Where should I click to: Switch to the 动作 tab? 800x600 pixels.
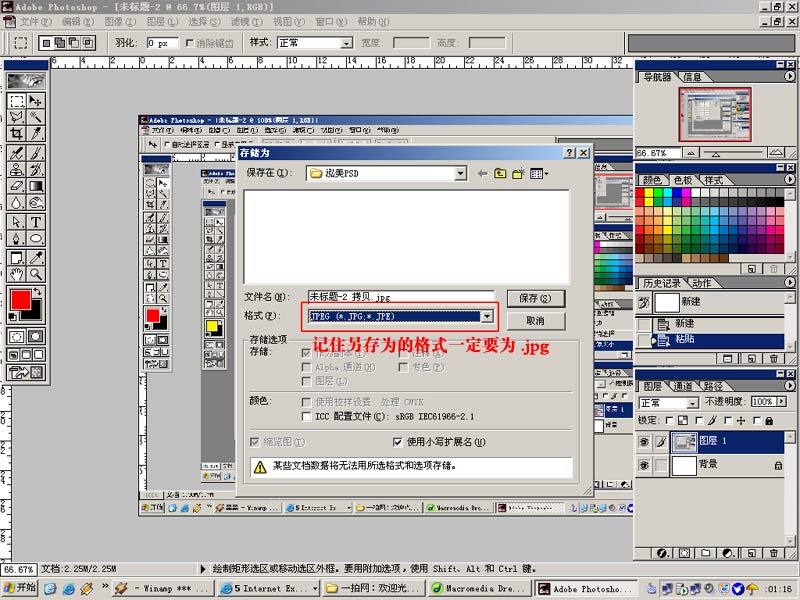tap(702, 283)
